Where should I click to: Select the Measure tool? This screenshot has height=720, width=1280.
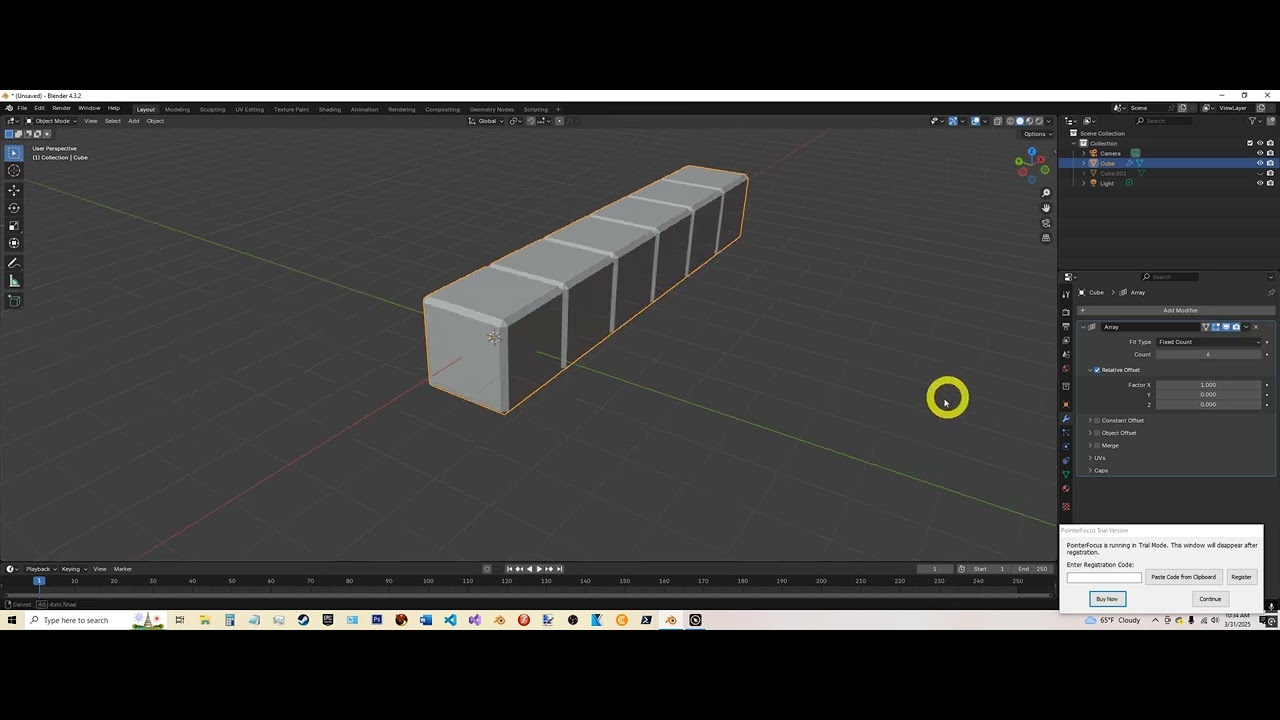coord(14,281)
